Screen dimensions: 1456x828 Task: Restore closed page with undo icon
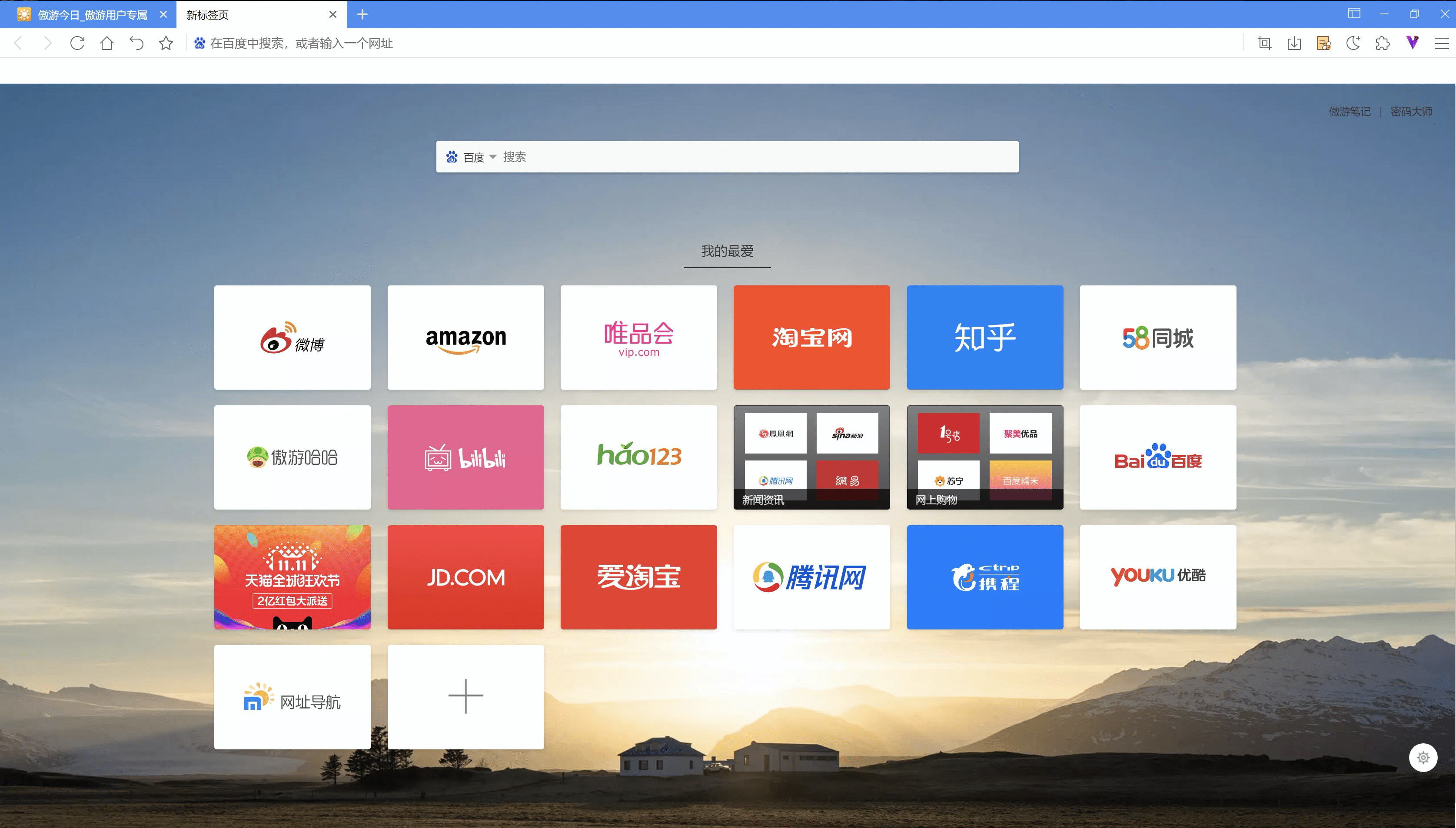(136, 43)
